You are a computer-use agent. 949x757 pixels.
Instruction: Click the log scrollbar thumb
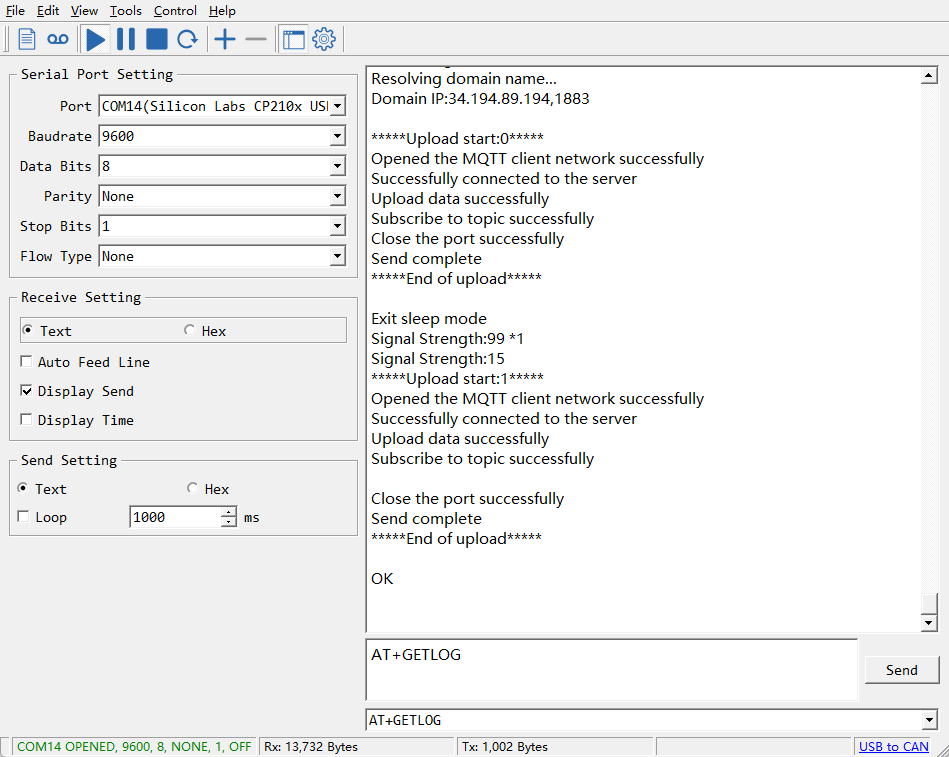pyautogui.click(x=929, y=603)
